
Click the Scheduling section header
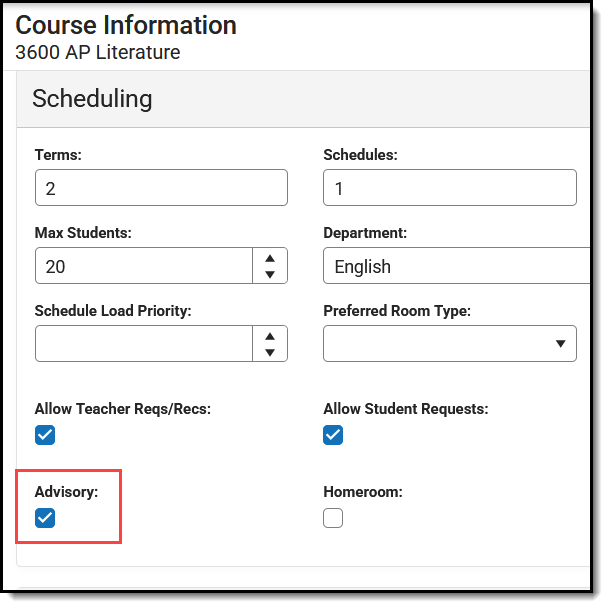pos(92,98)
